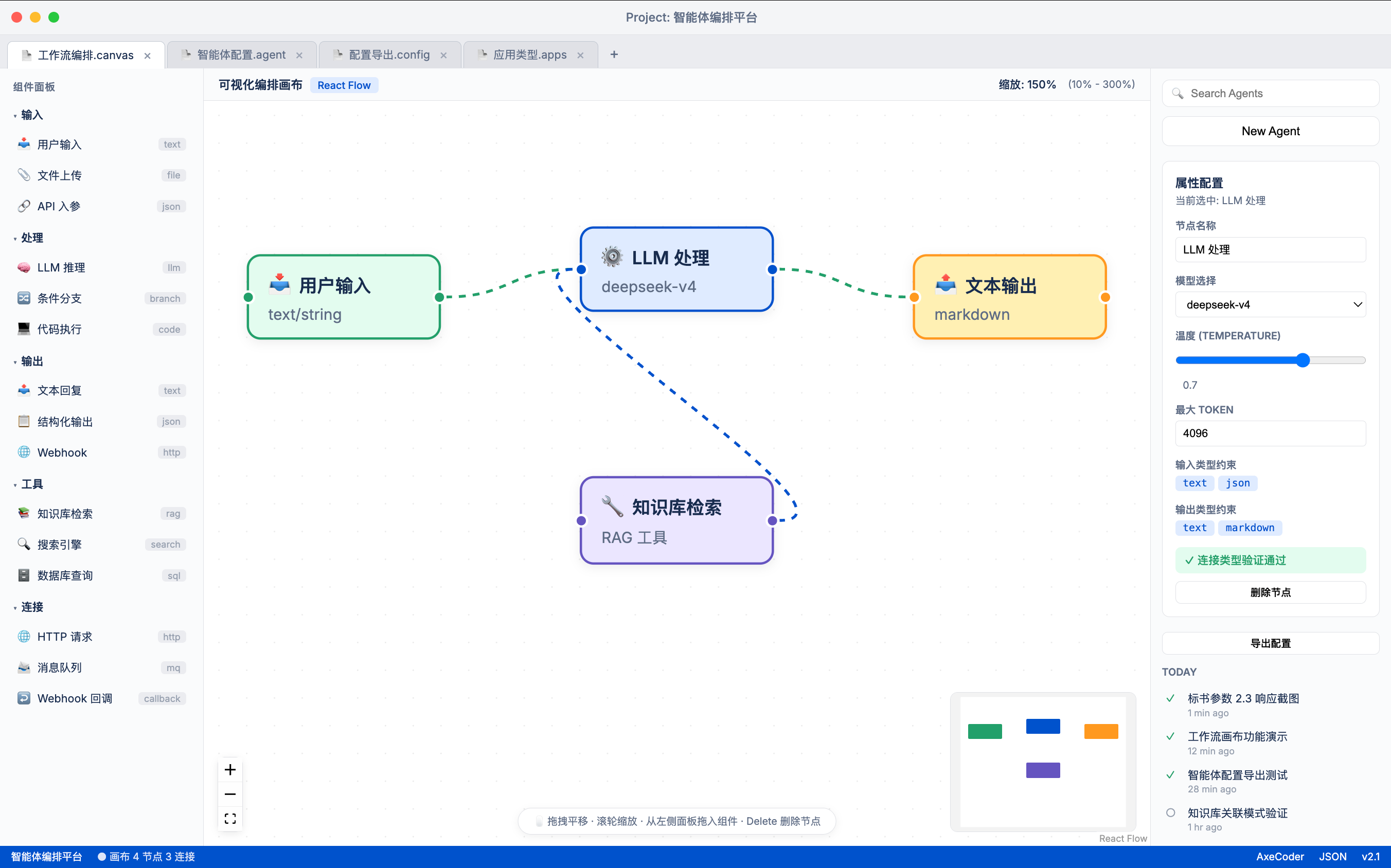Select the LLM 推理 brain icon
This screenshot has width=1391, height=868.
pos(24,267)
